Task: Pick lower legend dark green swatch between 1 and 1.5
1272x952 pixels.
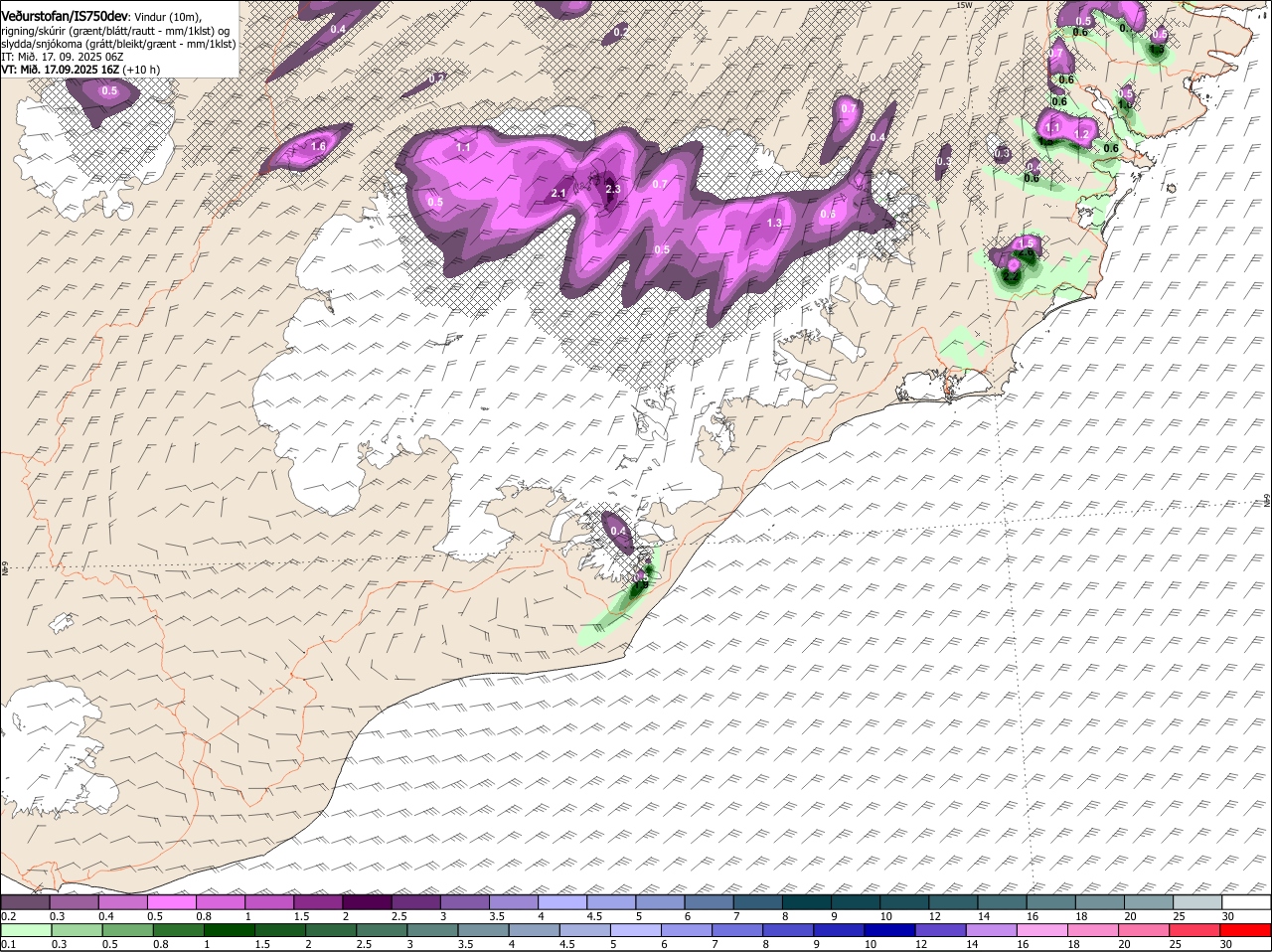Action: pos(231,930)
